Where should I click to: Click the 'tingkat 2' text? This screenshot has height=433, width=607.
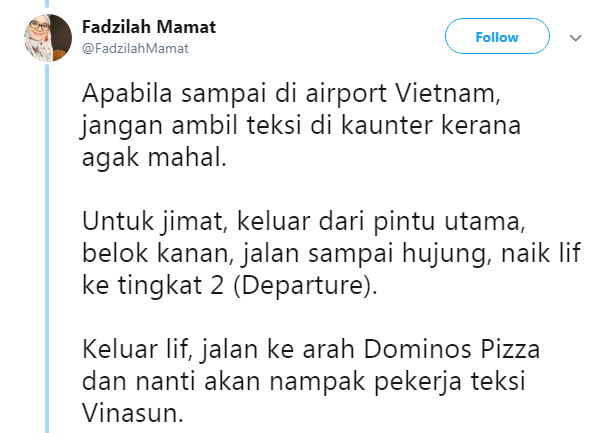click(170, 286)
